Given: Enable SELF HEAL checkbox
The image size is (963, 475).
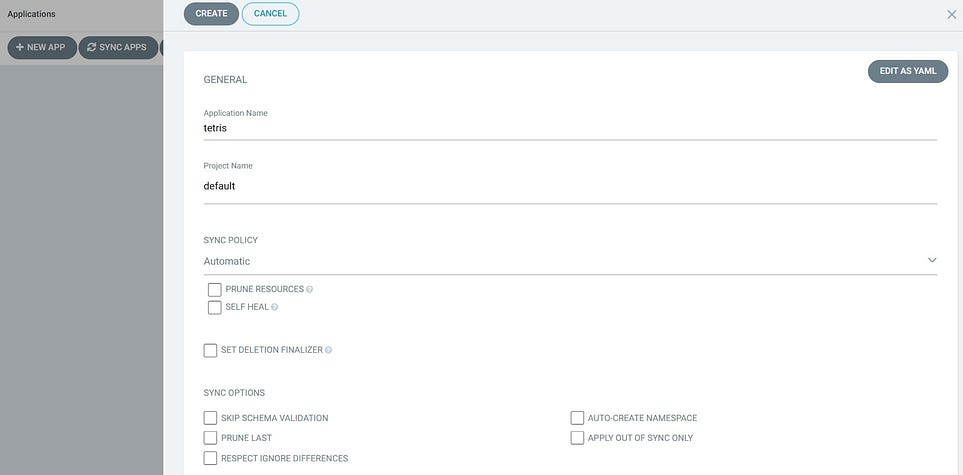Looking at the screenshot, I should pos(214,307).
